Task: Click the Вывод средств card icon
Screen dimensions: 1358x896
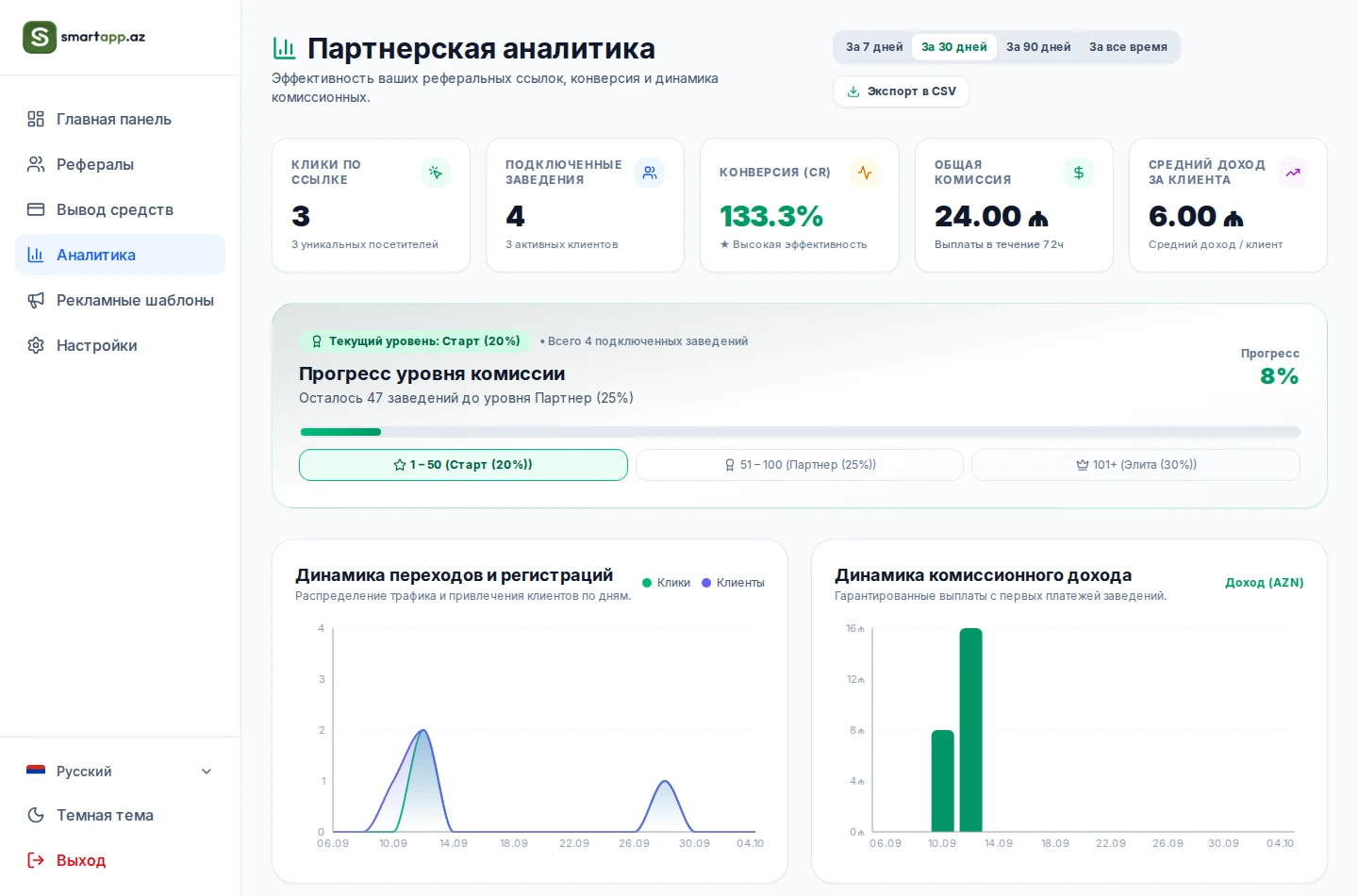Action: click(36, 209)
